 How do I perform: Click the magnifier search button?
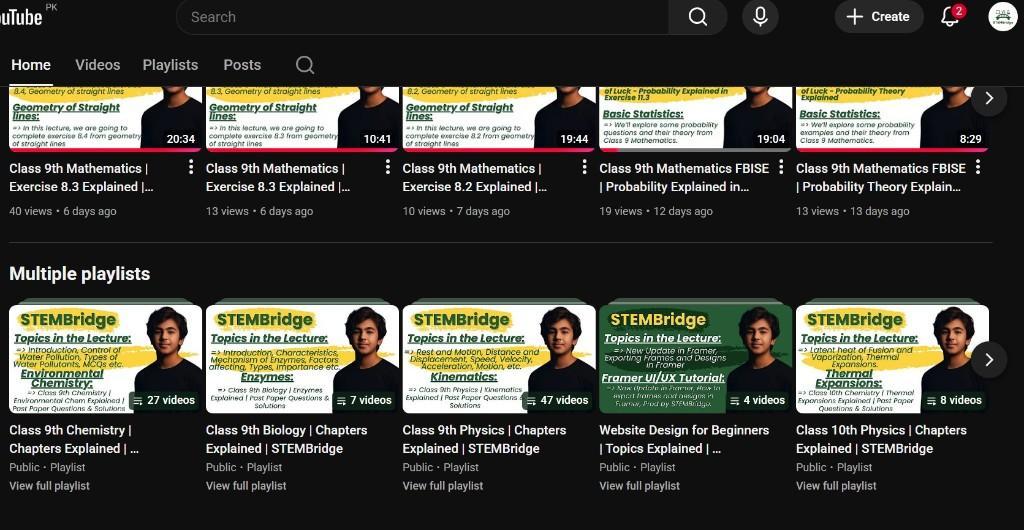[697, 17]
